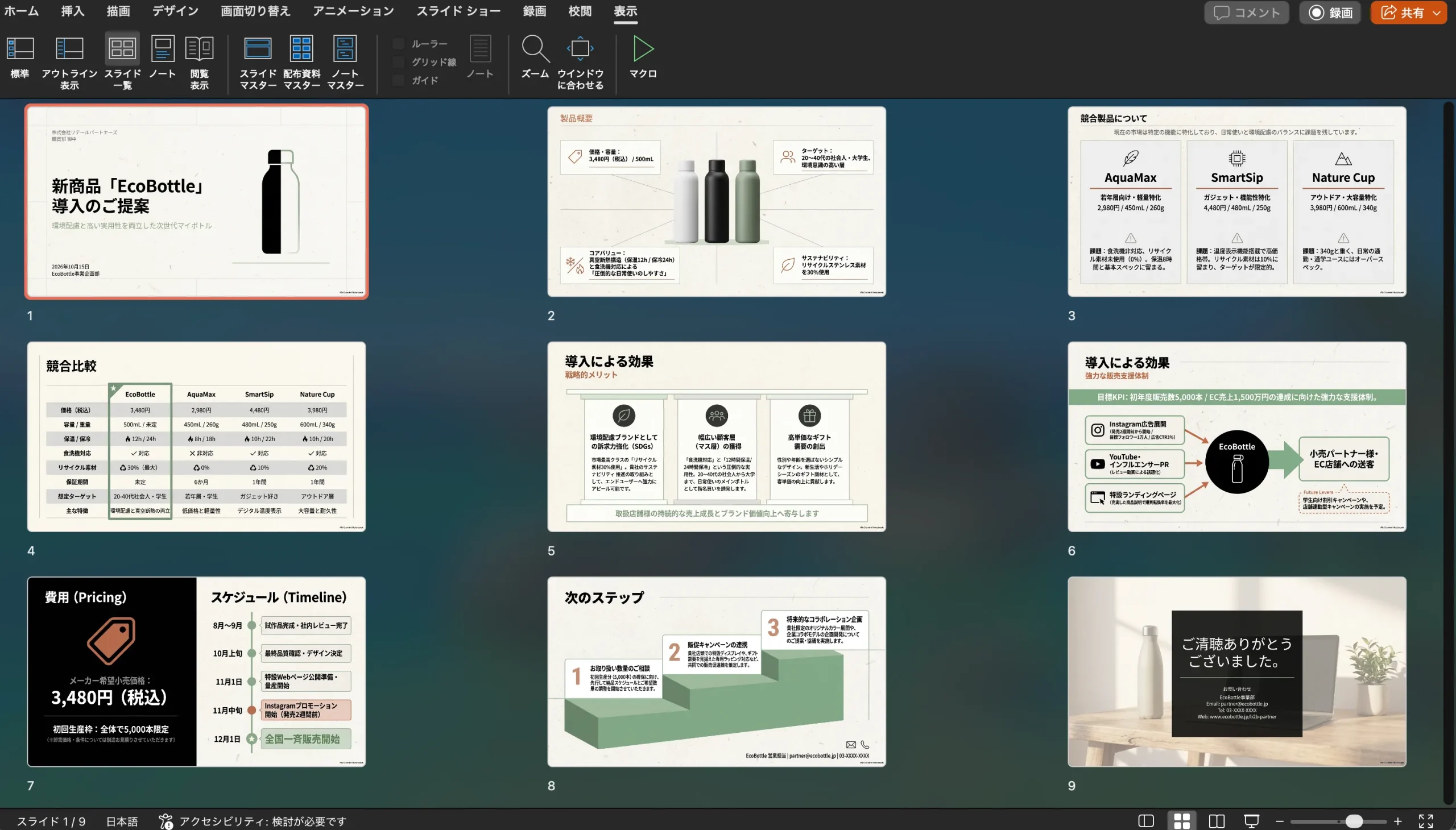Click zoom out minus button

pos(1279,821)
